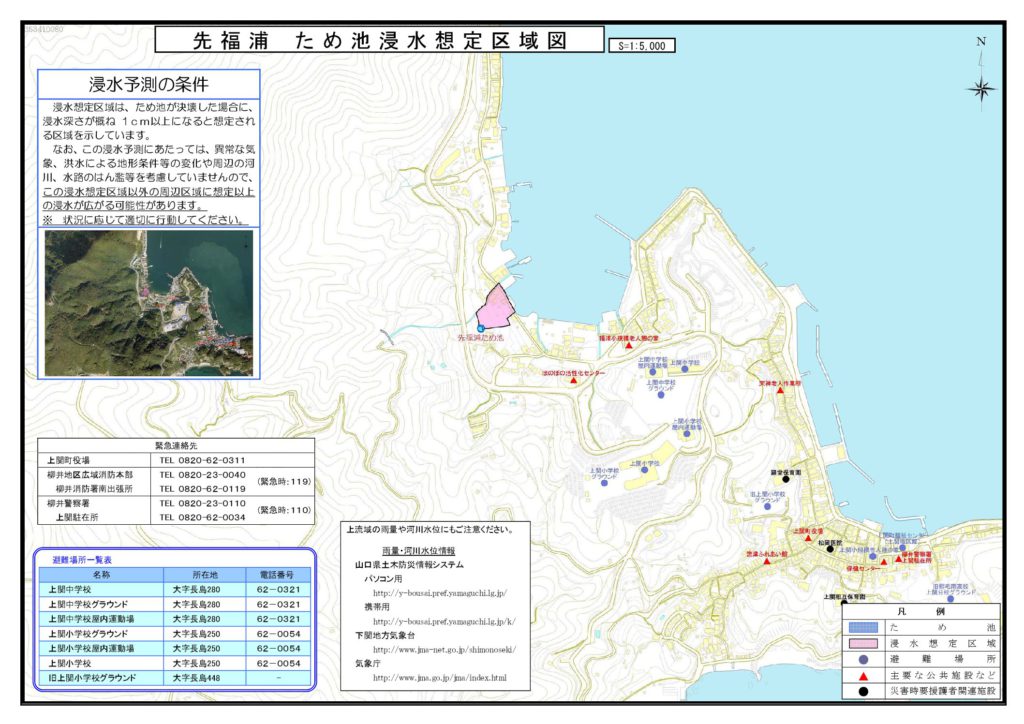Click the red triangle for 活性化センター

[573, 380]
